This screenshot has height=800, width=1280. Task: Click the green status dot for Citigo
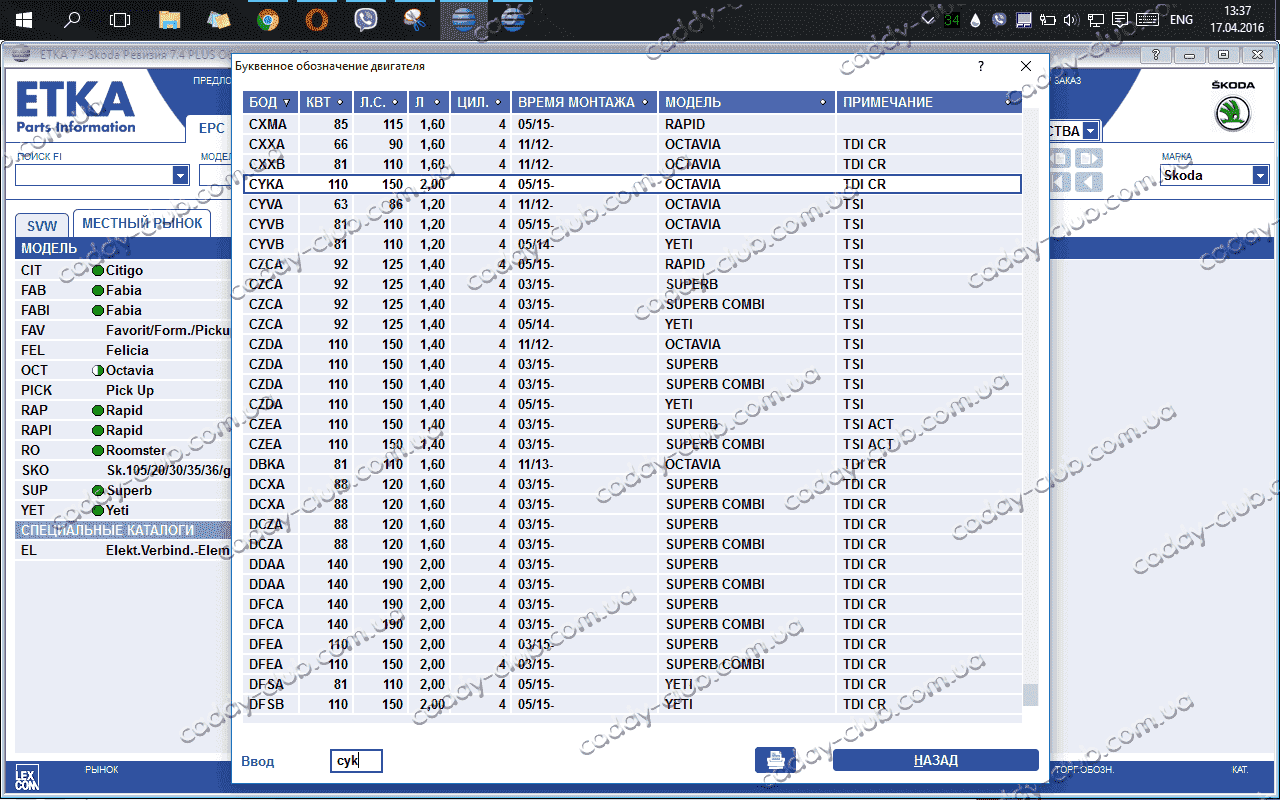tap(98, 271)
